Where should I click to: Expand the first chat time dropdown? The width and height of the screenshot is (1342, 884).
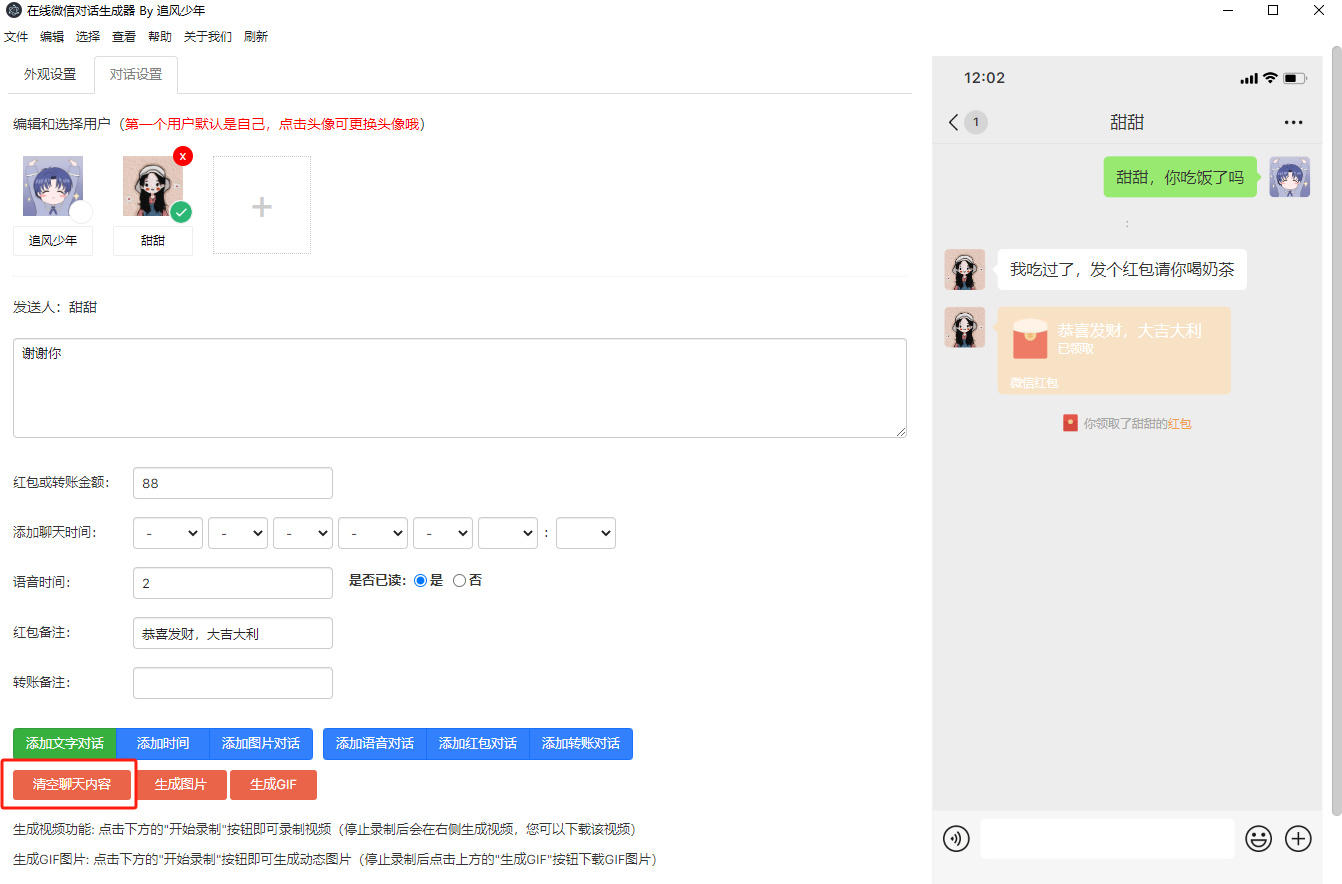[168, 533]
